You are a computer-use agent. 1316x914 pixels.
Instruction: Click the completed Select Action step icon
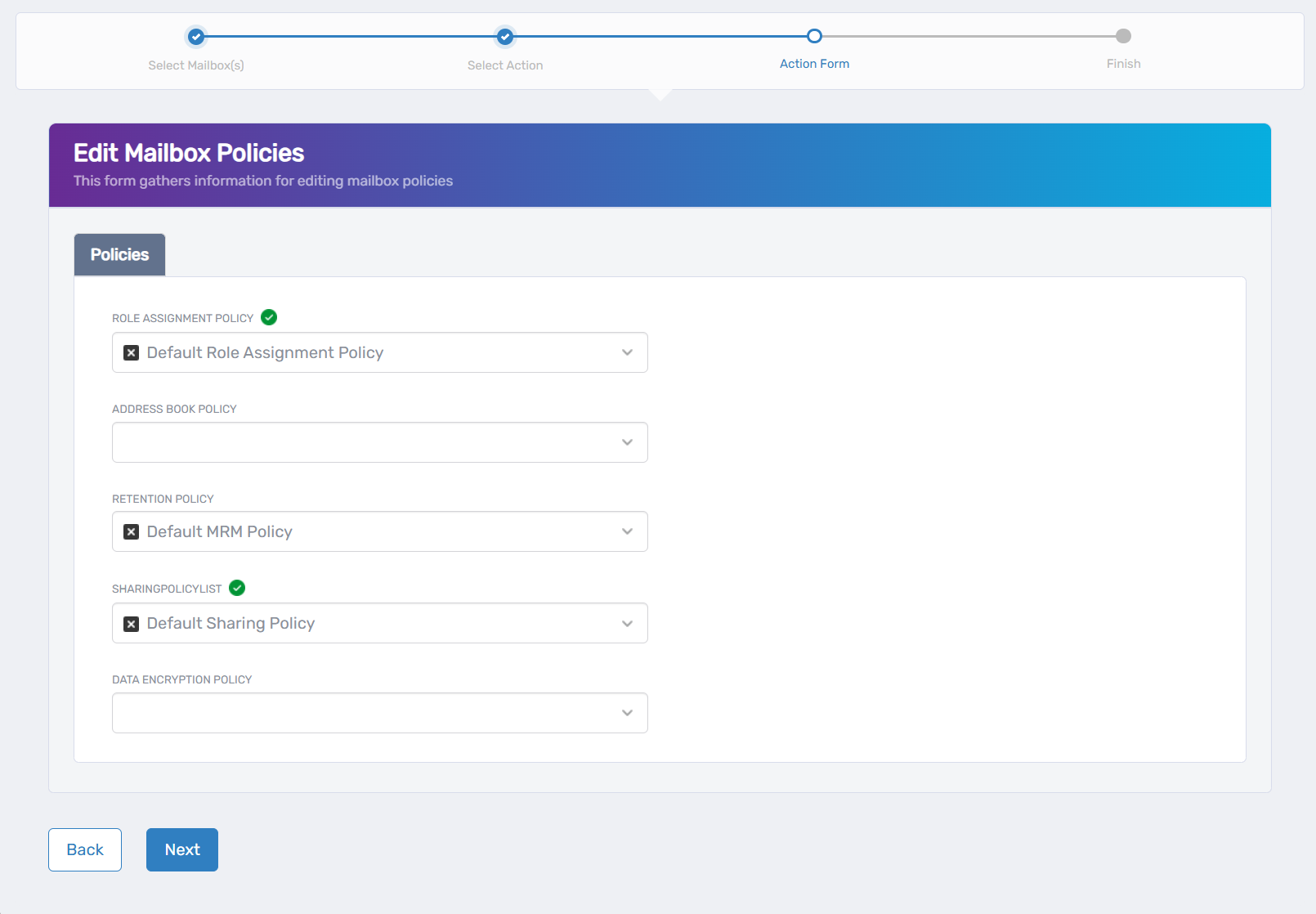pos(505,36)
